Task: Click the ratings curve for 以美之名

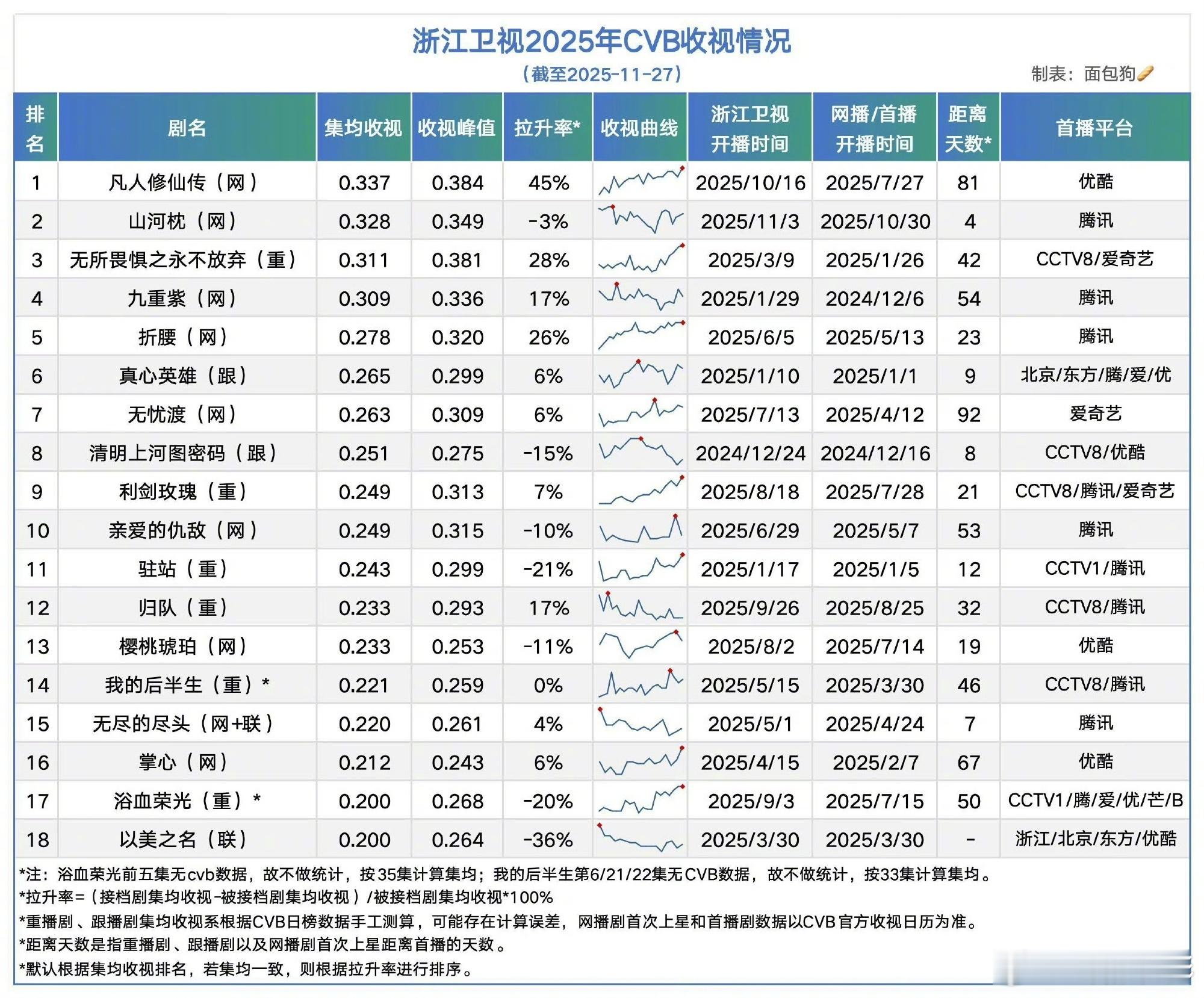Action: tap(640, 838)
